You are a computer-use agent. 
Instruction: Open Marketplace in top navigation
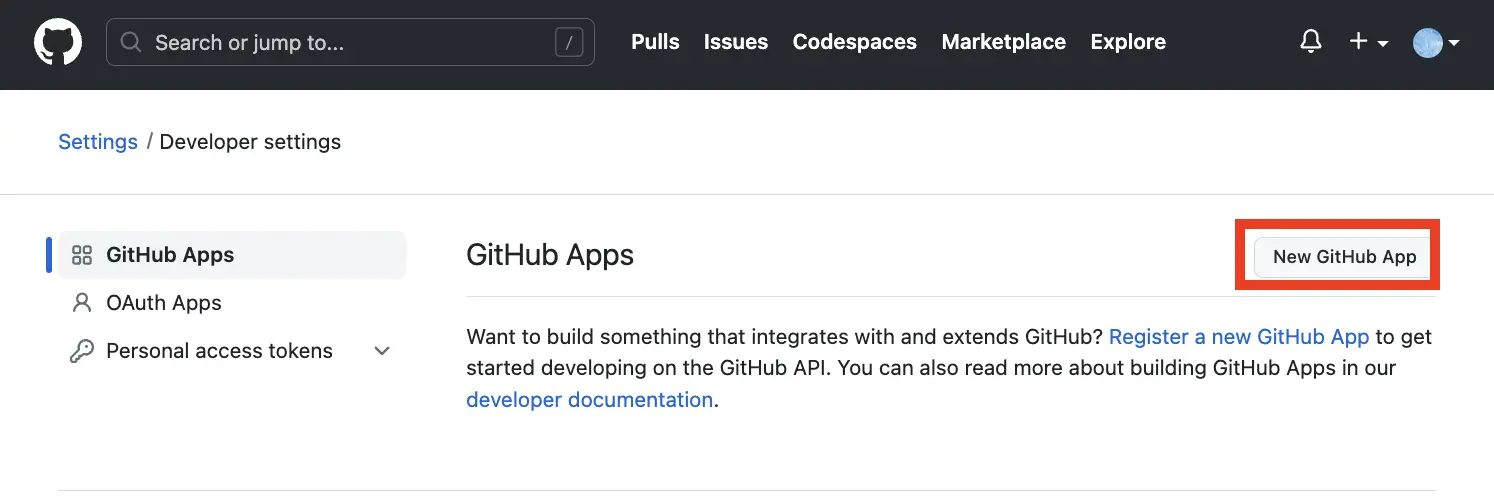tap(1003, 42)
